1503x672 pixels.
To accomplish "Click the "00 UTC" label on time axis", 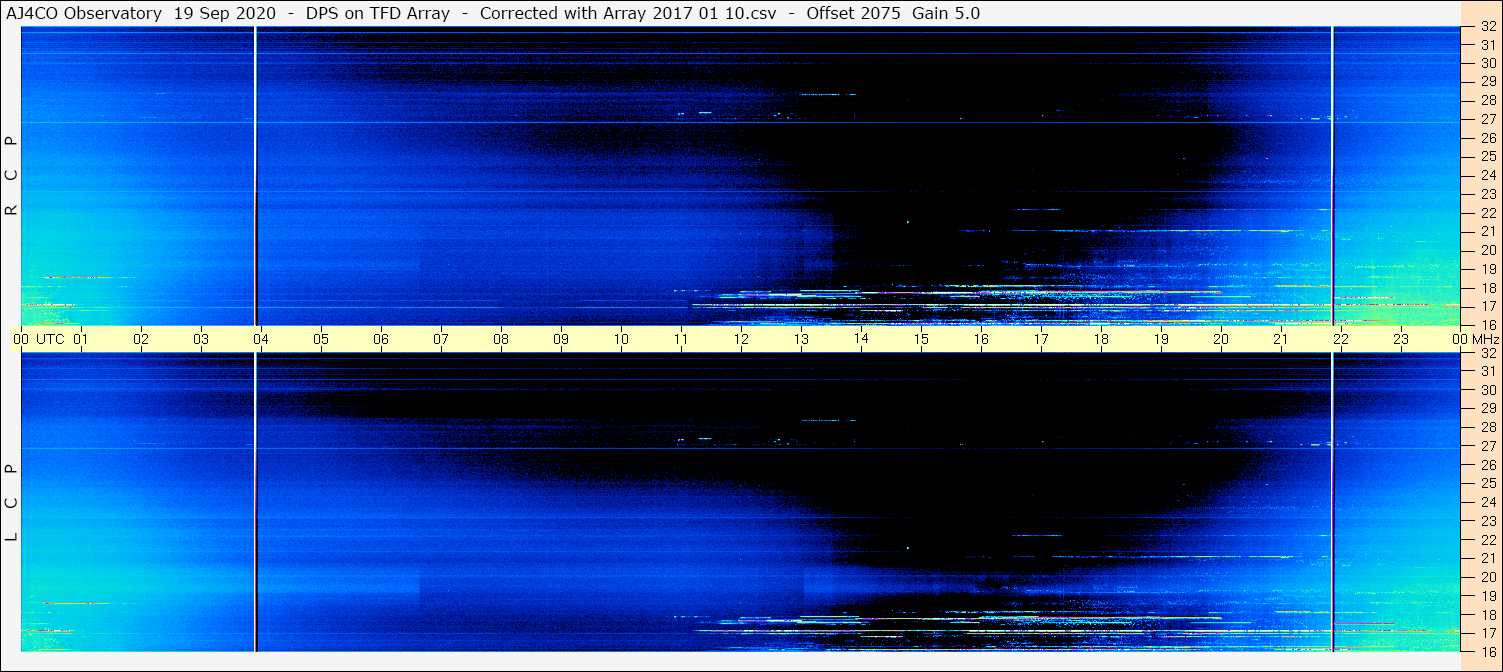I will pos(39,339).
